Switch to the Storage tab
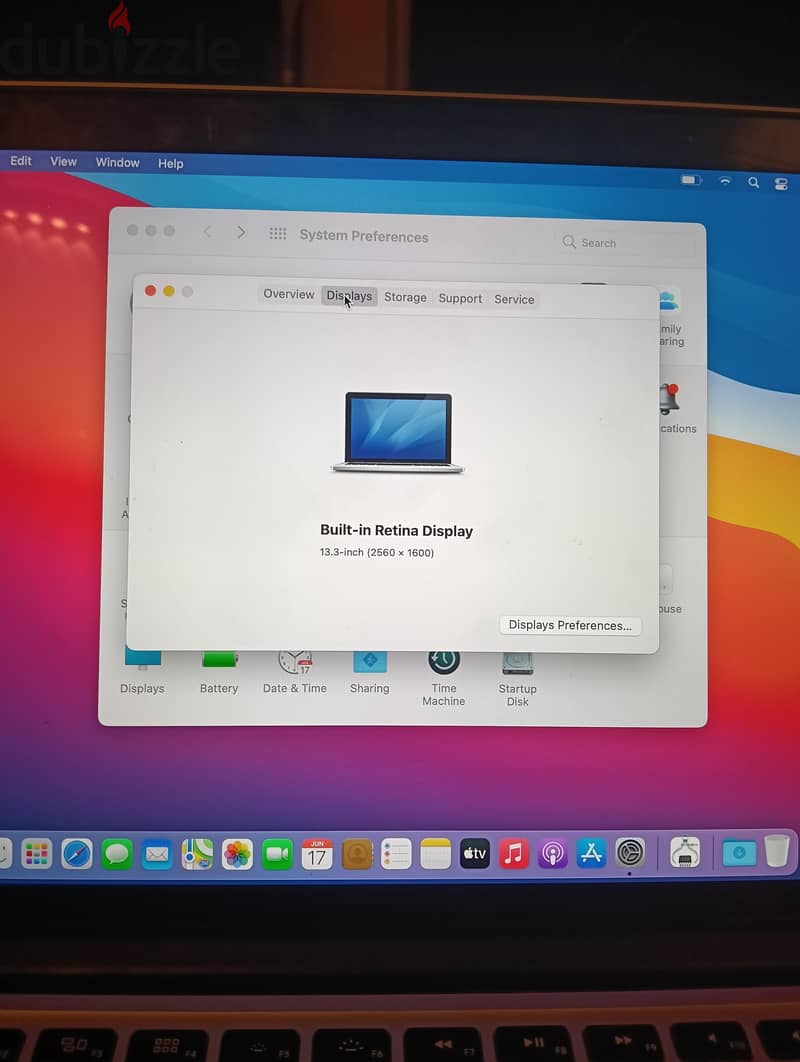This screenshot has height=1062, width=800. tap(405, 297)
